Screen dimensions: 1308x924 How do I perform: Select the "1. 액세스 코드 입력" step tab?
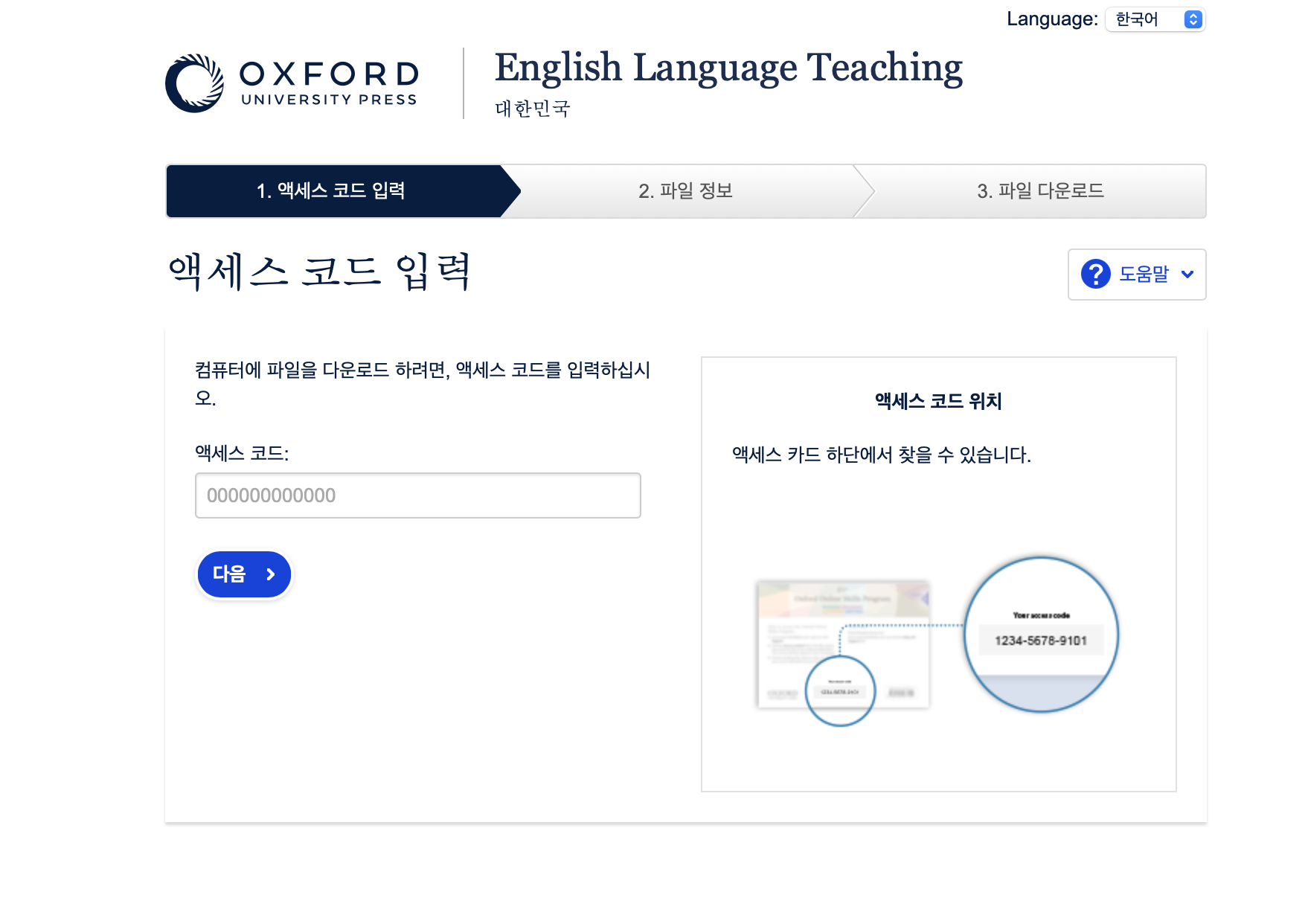click(x=331, y=191)
